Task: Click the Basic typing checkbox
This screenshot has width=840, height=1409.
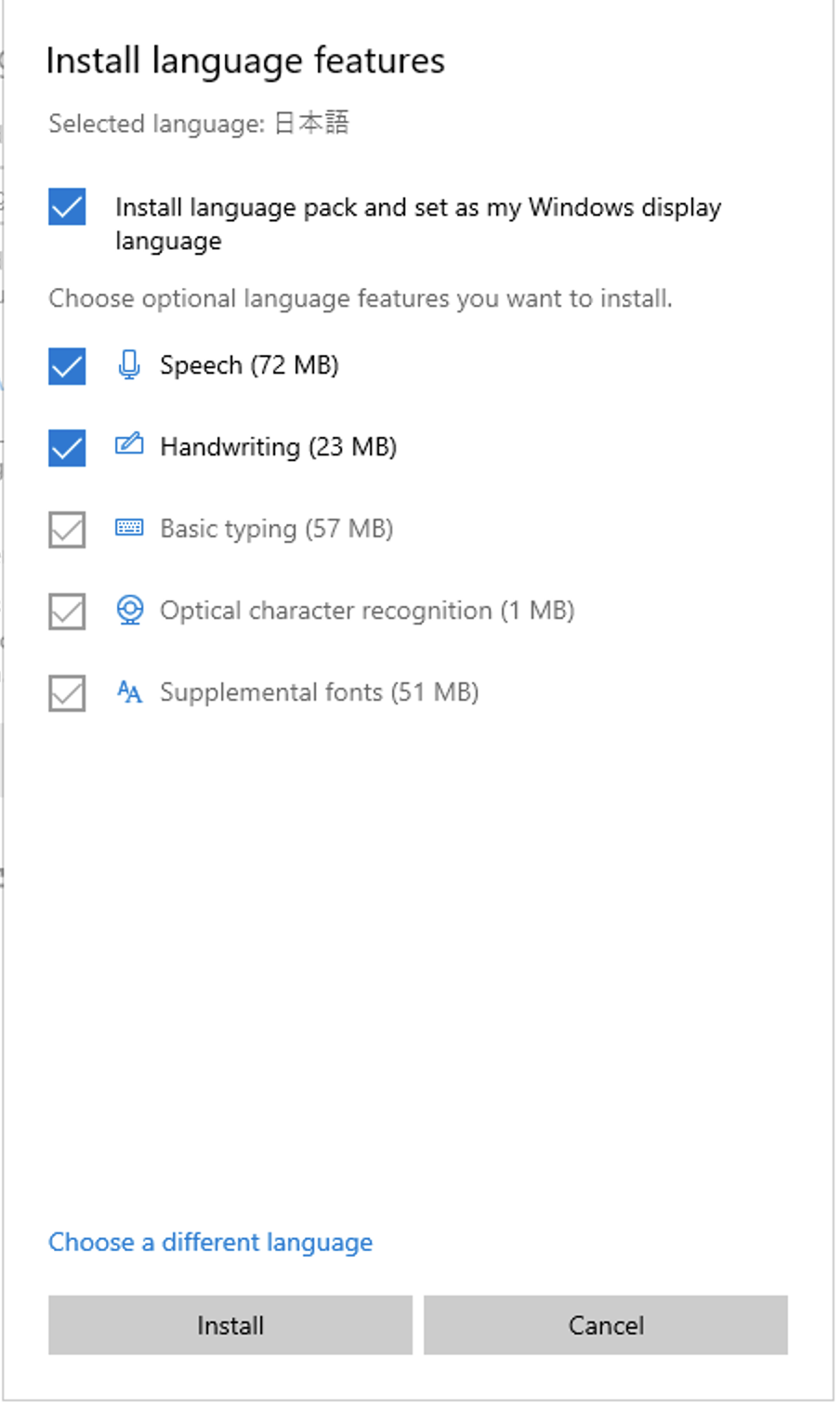Action: [x=67, y=530]
